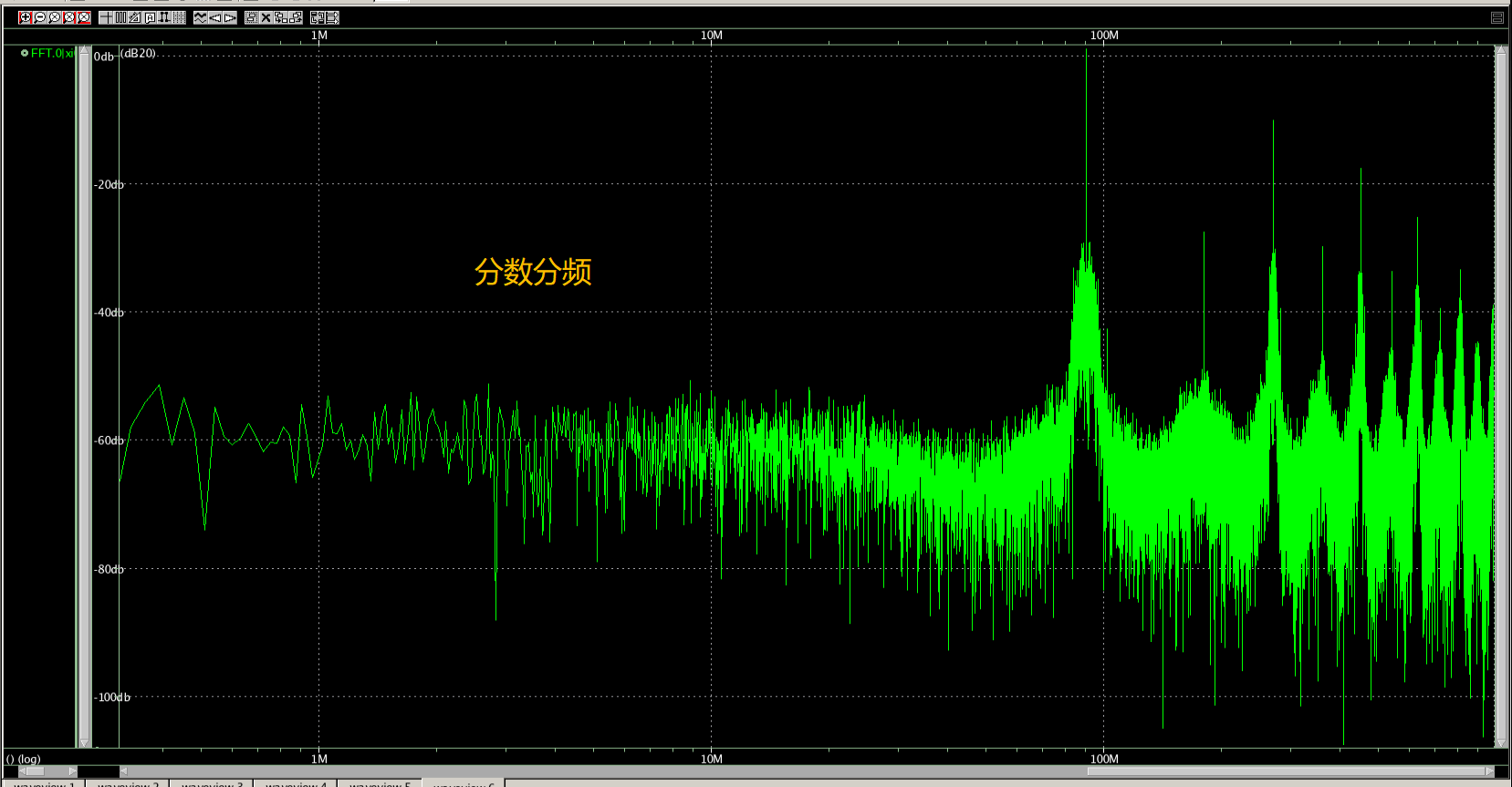Toggle the grid lines icon

pos(179,17)
